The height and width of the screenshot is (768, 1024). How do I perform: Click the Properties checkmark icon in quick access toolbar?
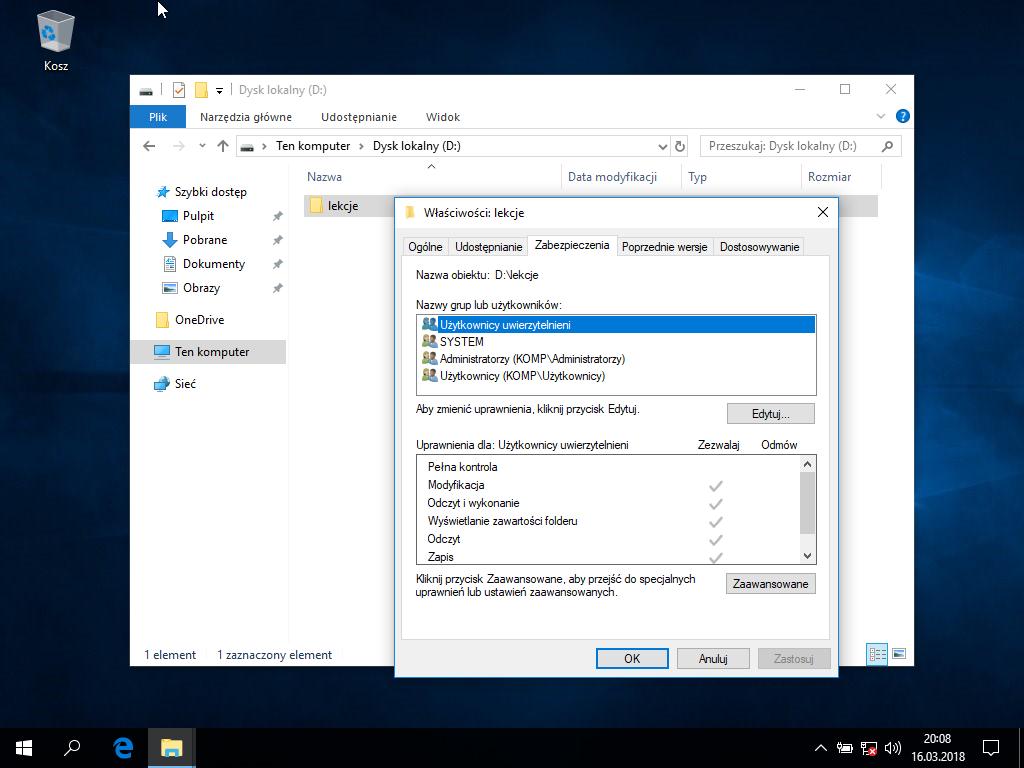pyautogui.click(x=179, y=90)
